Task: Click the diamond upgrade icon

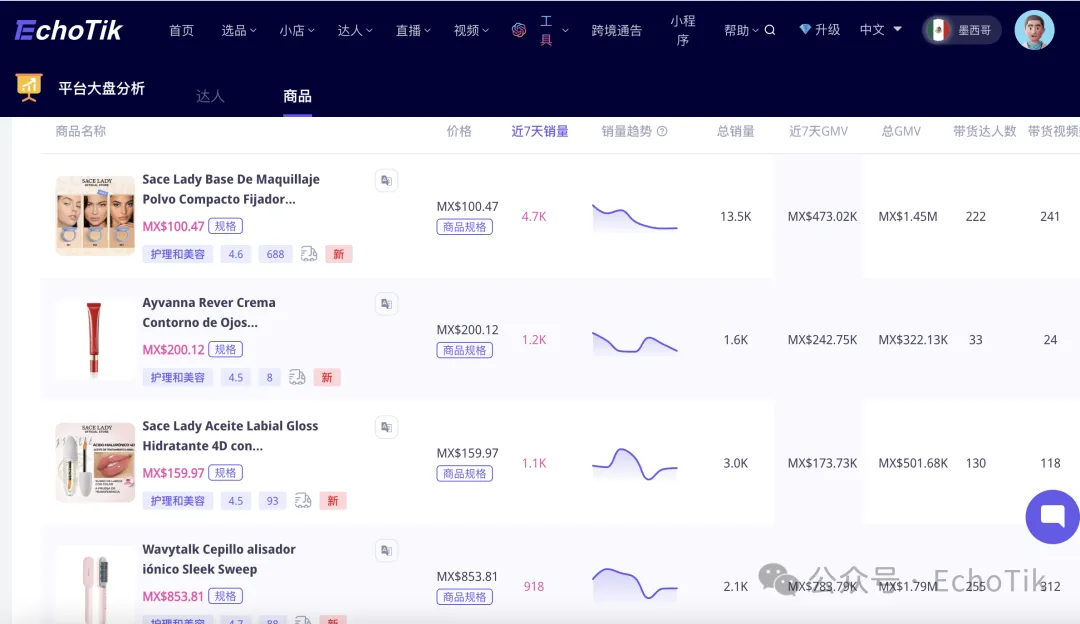Action: coord(804,29)
